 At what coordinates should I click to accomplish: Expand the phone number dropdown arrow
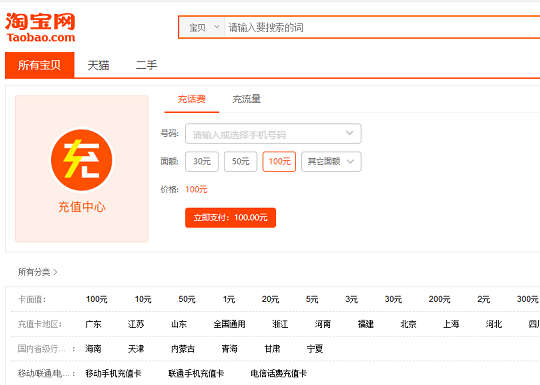click(350, 133)
